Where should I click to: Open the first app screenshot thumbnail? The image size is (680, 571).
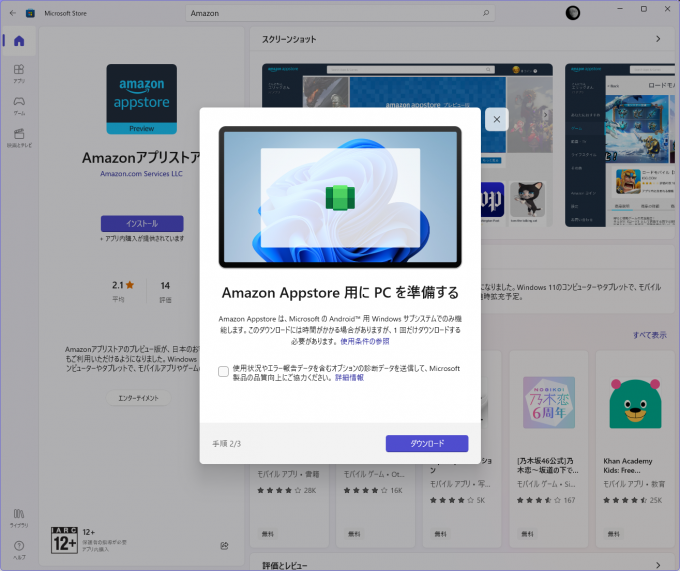tap(407, 145)
